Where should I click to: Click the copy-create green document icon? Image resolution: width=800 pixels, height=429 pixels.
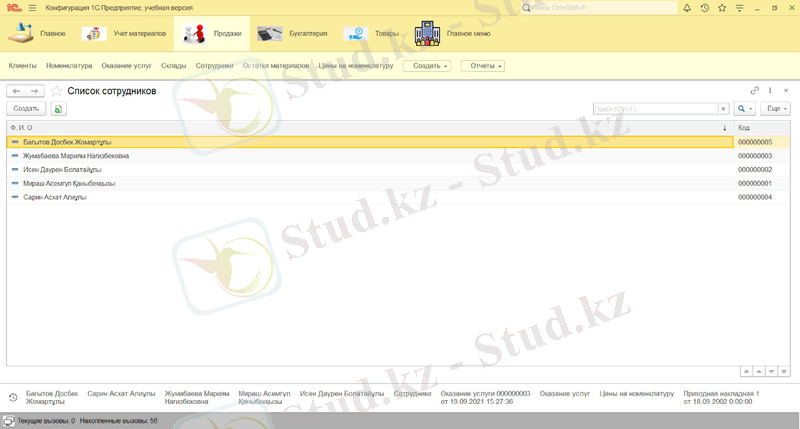[x=59, y=109]
